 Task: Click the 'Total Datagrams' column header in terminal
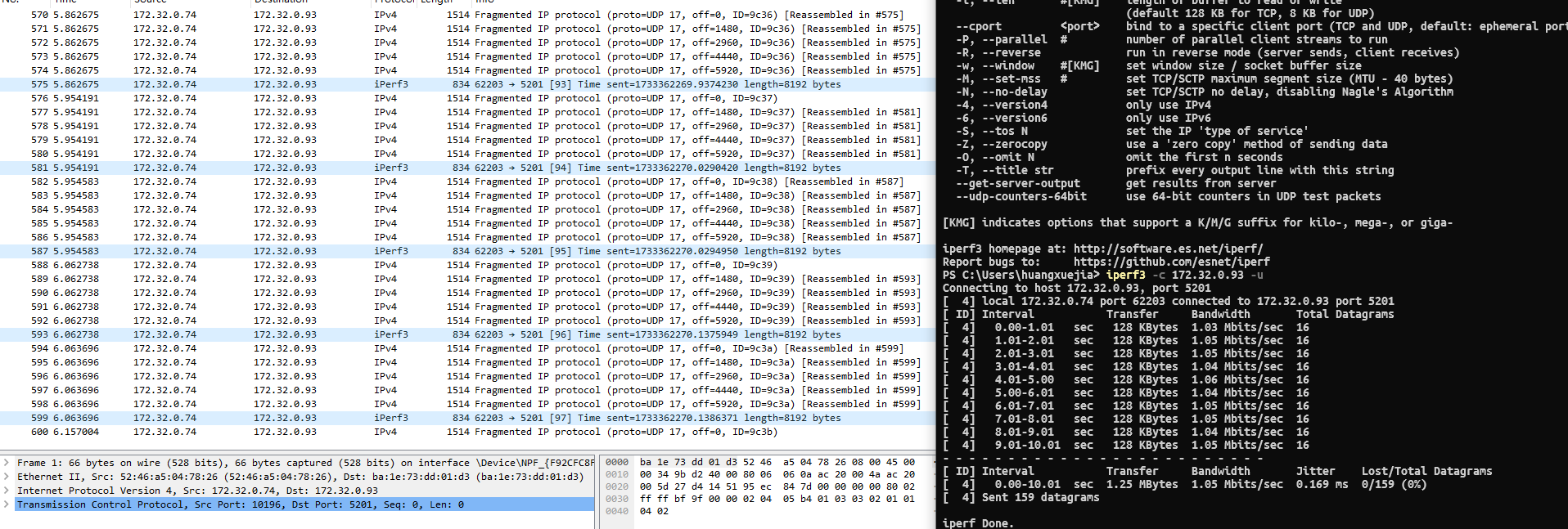pos(1345,314)
